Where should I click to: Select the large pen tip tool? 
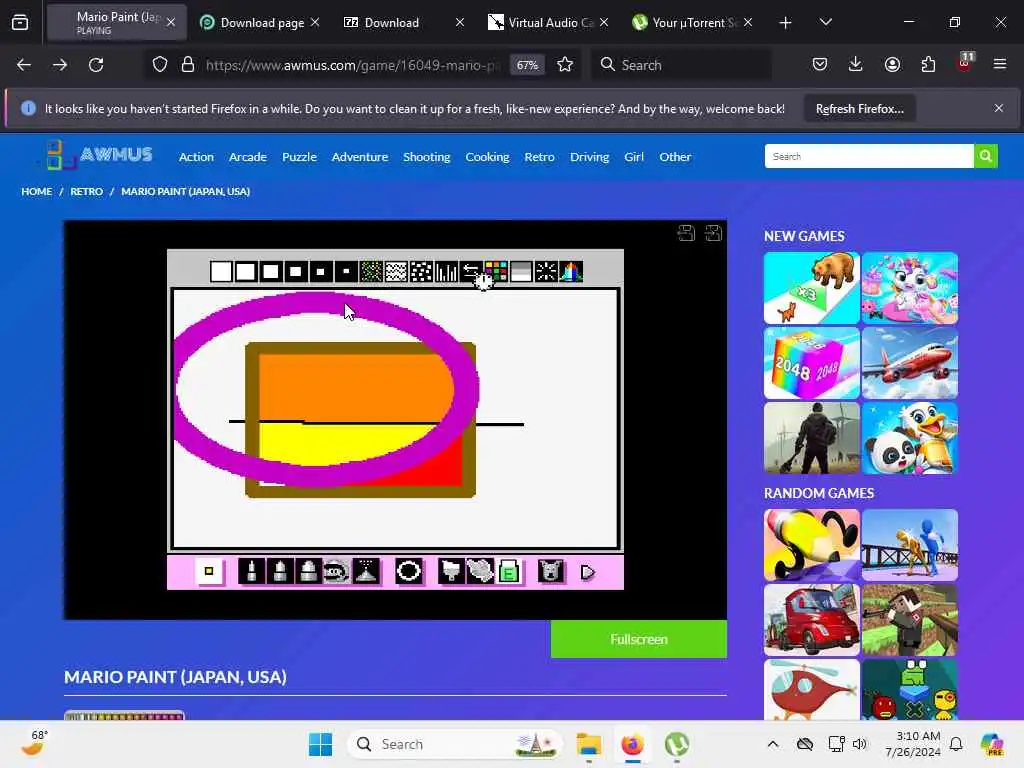point(308,571)
